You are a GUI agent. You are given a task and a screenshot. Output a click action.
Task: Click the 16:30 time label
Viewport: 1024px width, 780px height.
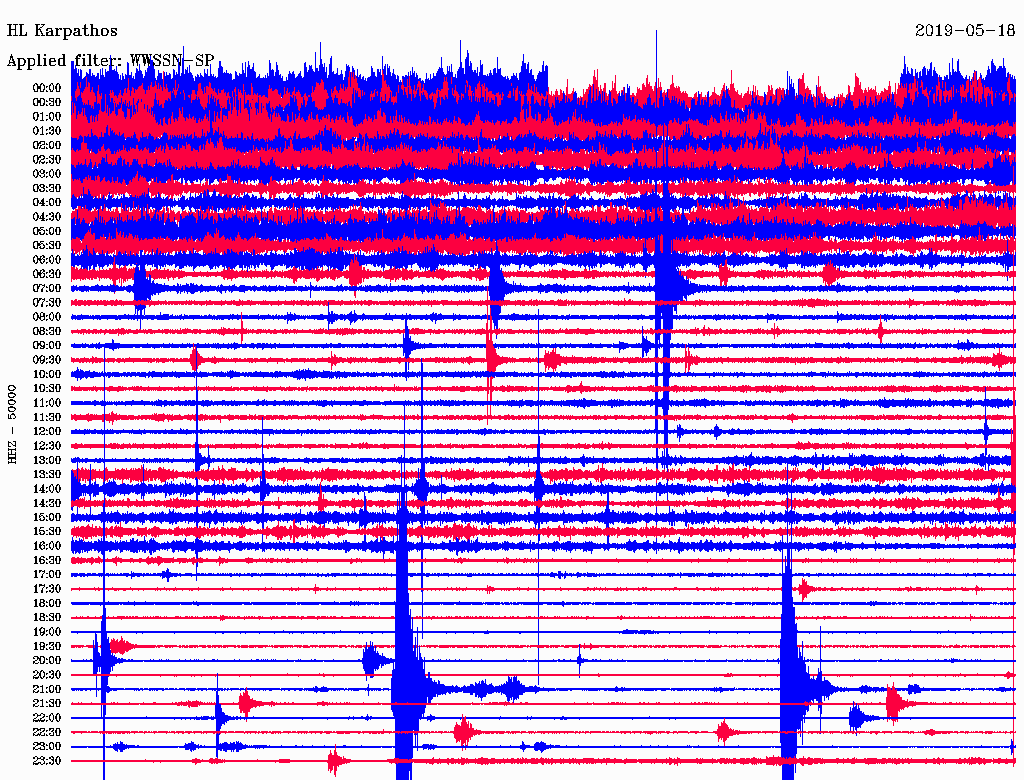tap(47, 560)
